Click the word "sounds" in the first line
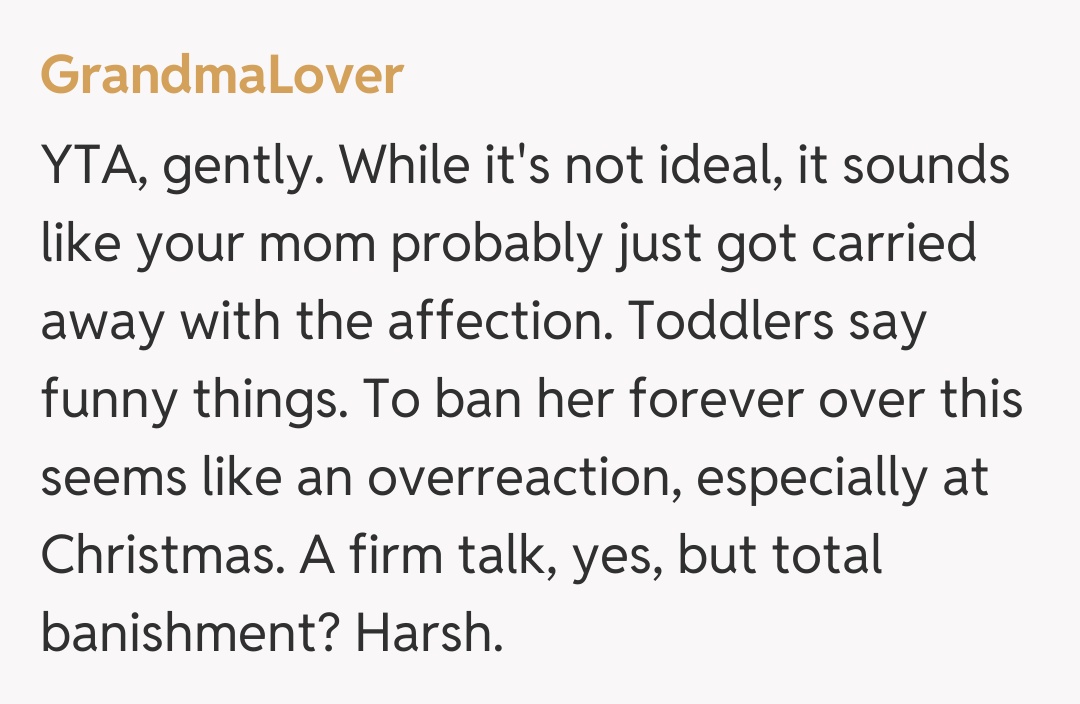Image resolution: width=1080 pixels, height=704 pixels. pyautogui.click(x=925, y=168)
